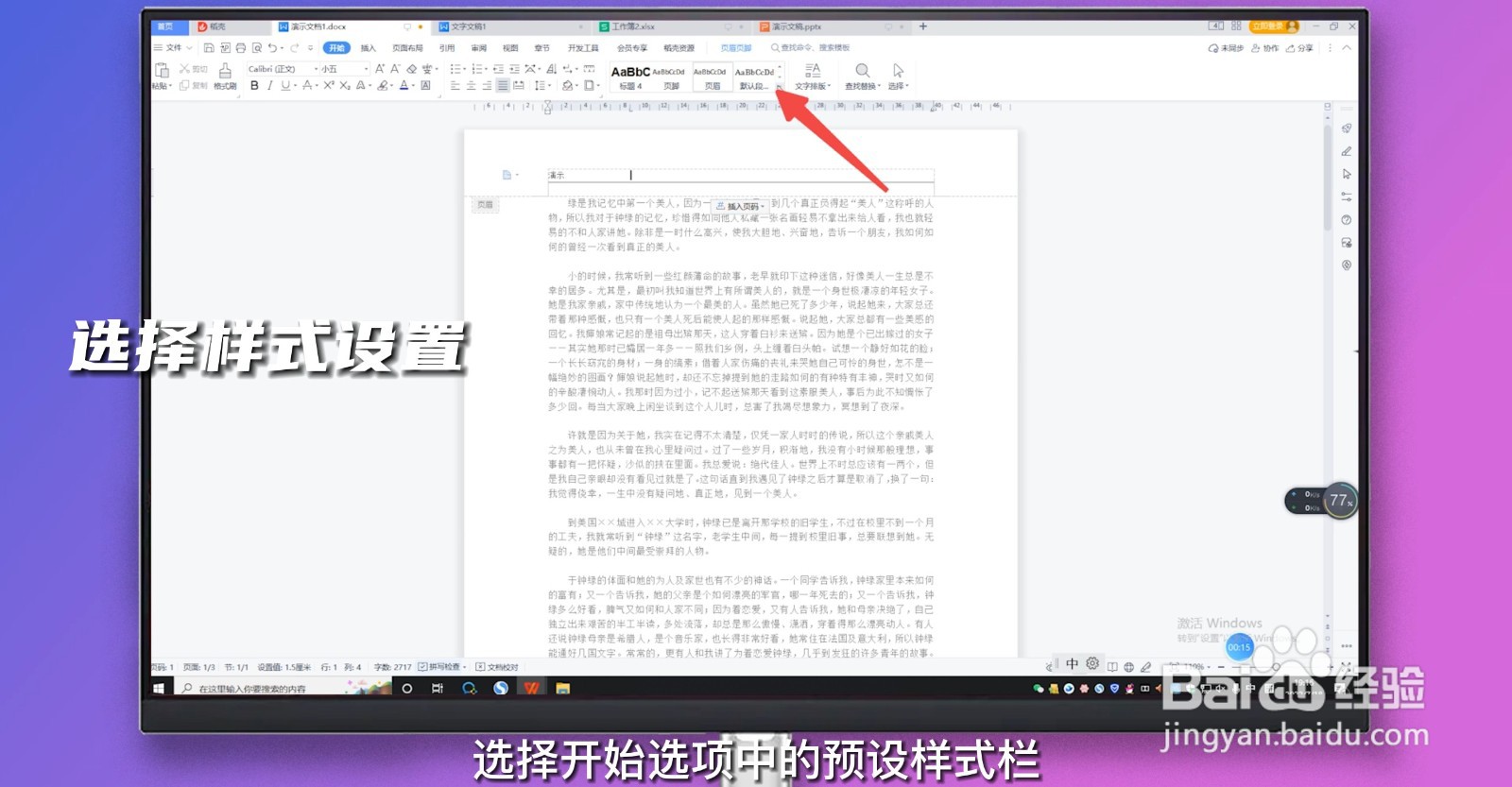Align text left

(455, 85)
